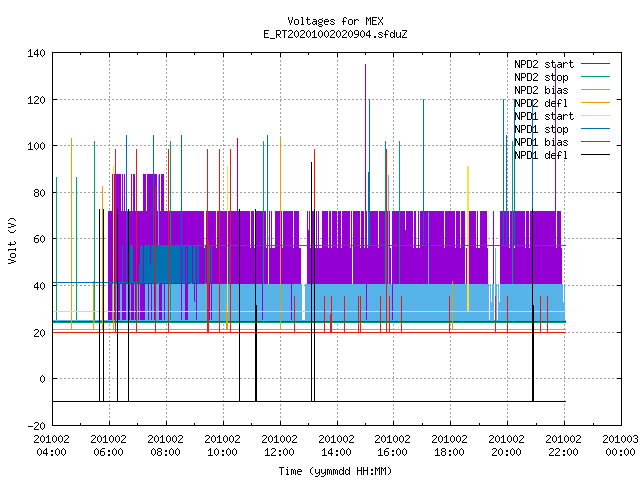Click the orange NPD2 defl legend line

pos(595,103)
